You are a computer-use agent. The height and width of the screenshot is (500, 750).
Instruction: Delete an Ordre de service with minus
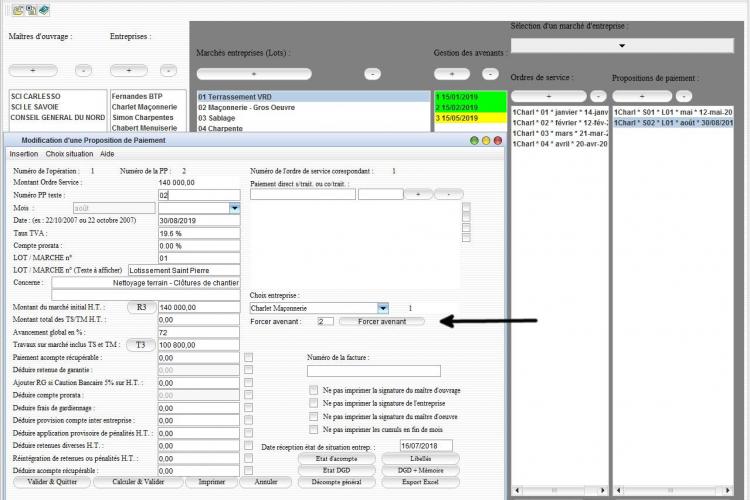click(x=598, y=96)
